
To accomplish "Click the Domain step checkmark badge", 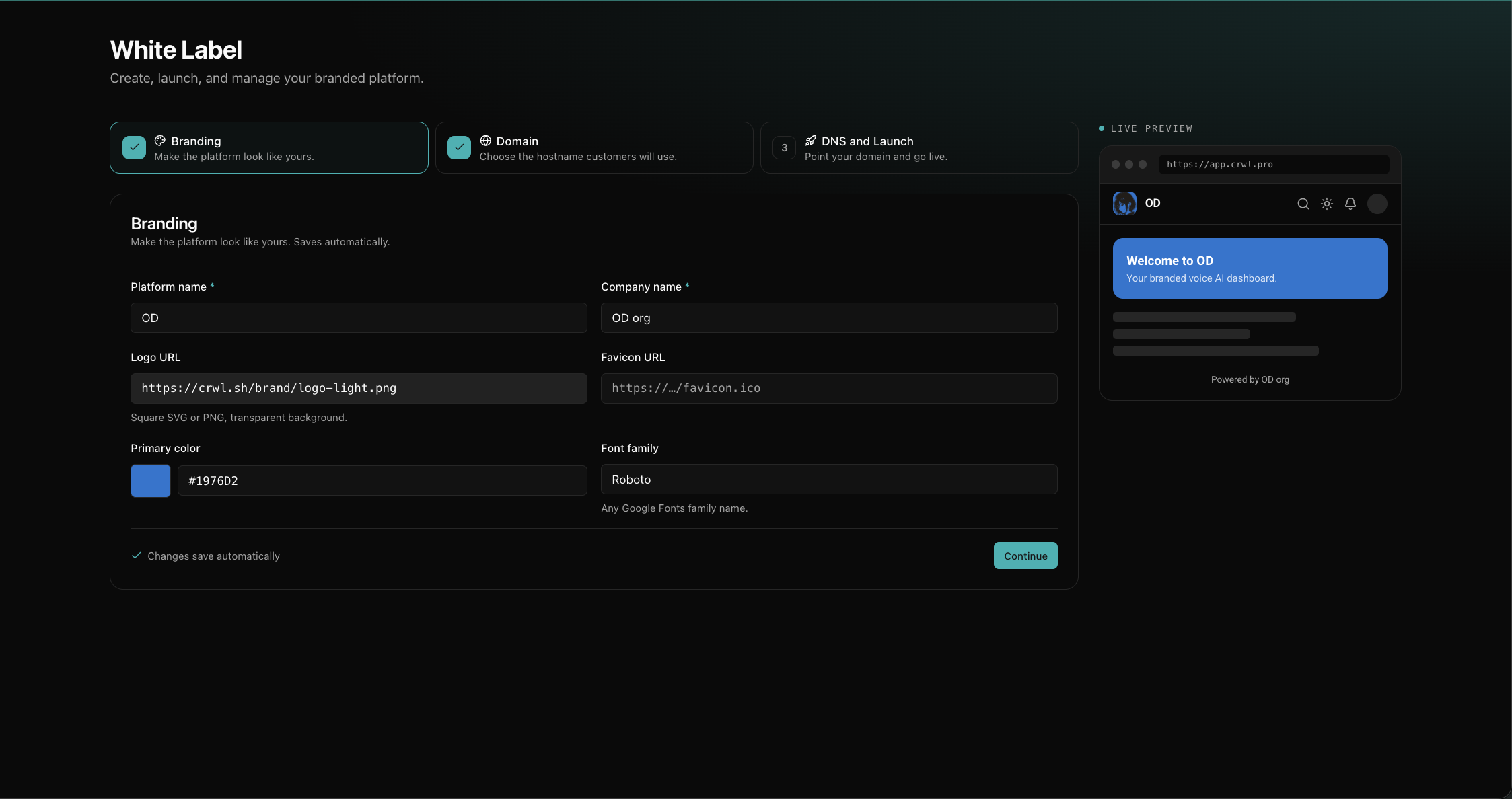I will tap(459, 148).
